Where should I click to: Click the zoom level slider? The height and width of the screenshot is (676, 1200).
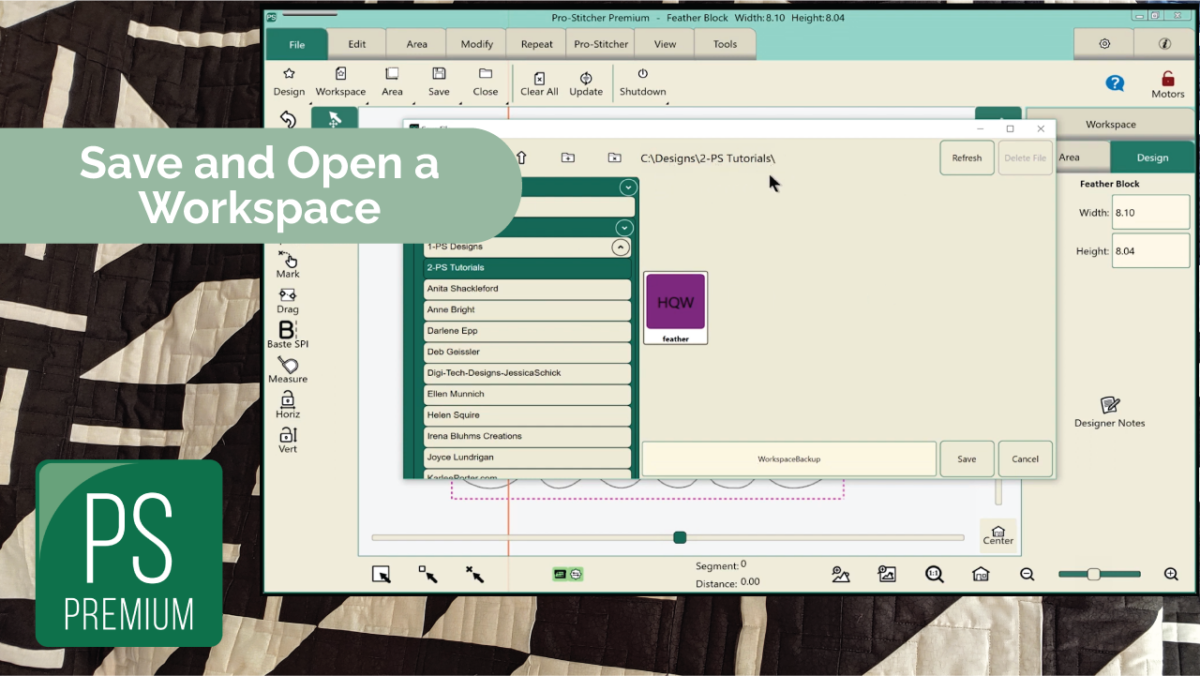click(1094, 574)
